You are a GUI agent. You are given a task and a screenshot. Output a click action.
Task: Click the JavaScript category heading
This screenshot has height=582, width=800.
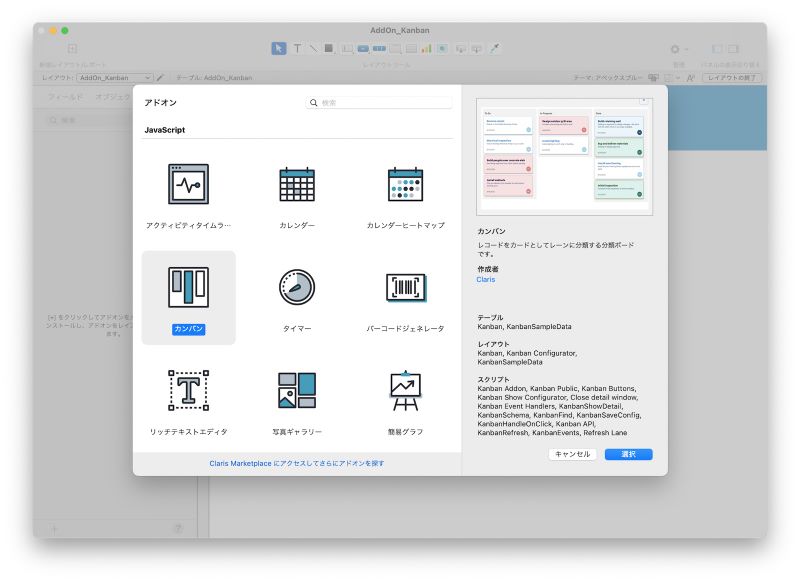(165, 130)
